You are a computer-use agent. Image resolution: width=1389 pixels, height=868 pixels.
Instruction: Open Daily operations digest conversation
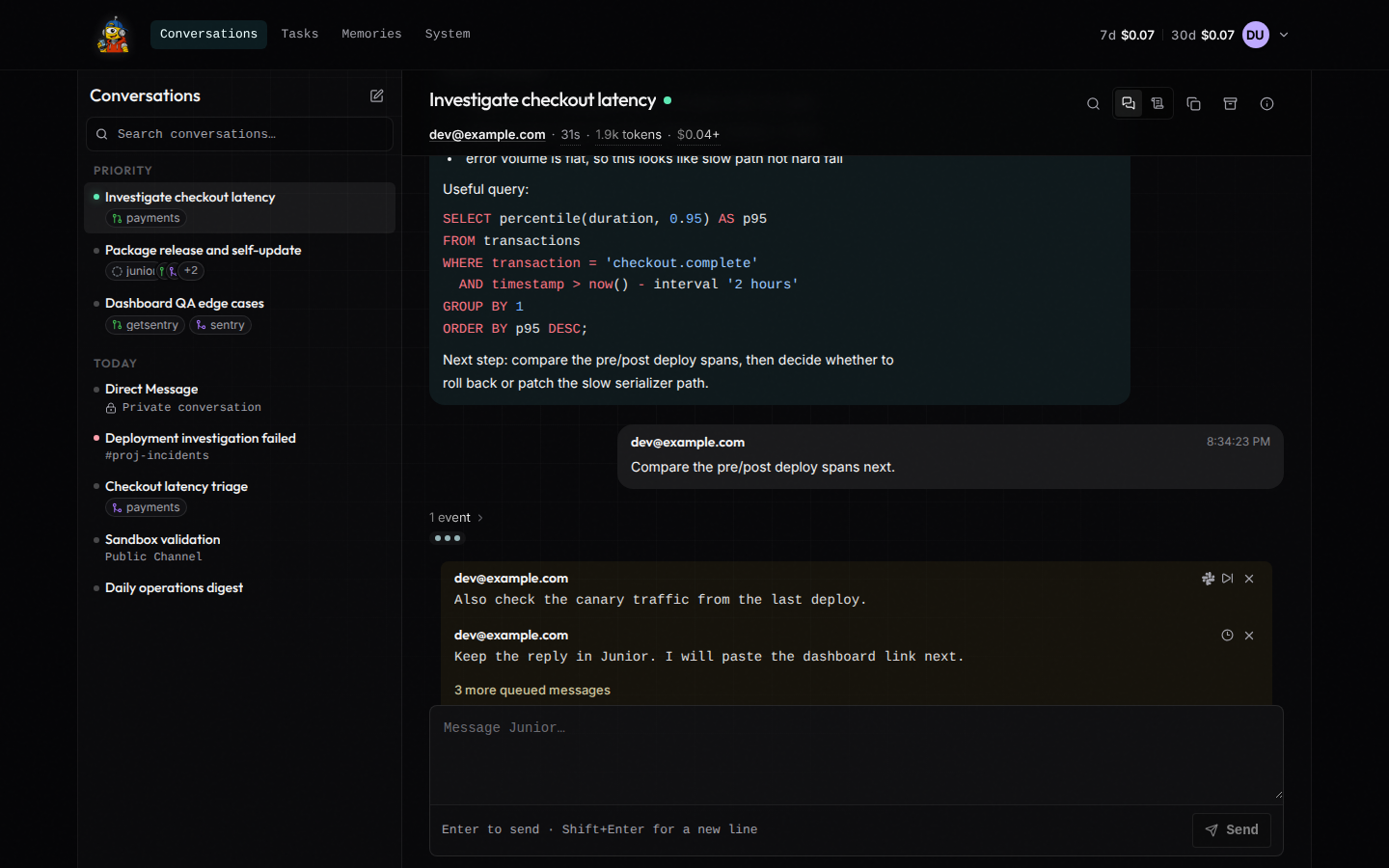240,587
